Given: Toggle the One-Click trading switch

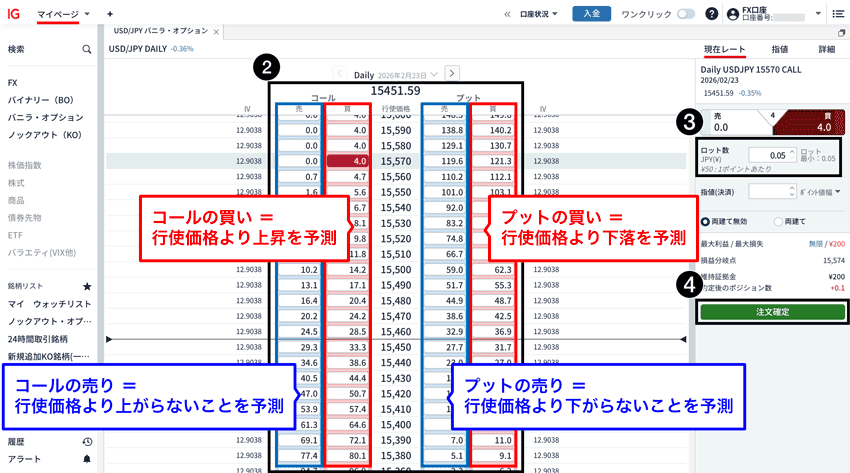Looking at the screenshot, I should [686, 14].
